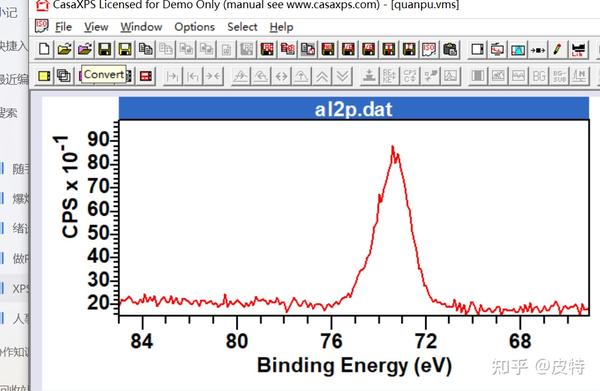Click the y-axis value 20
The width and height of the screenshot is (600, 391).
pyautogui.click(x=99, y=303)
